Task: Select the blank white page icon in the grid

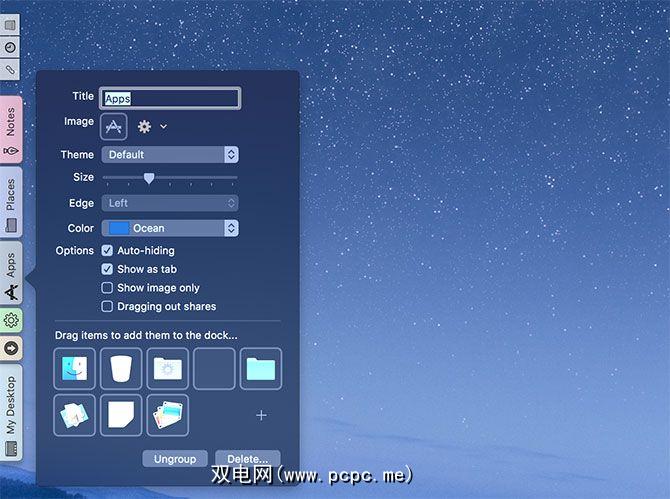Action: 121,415
